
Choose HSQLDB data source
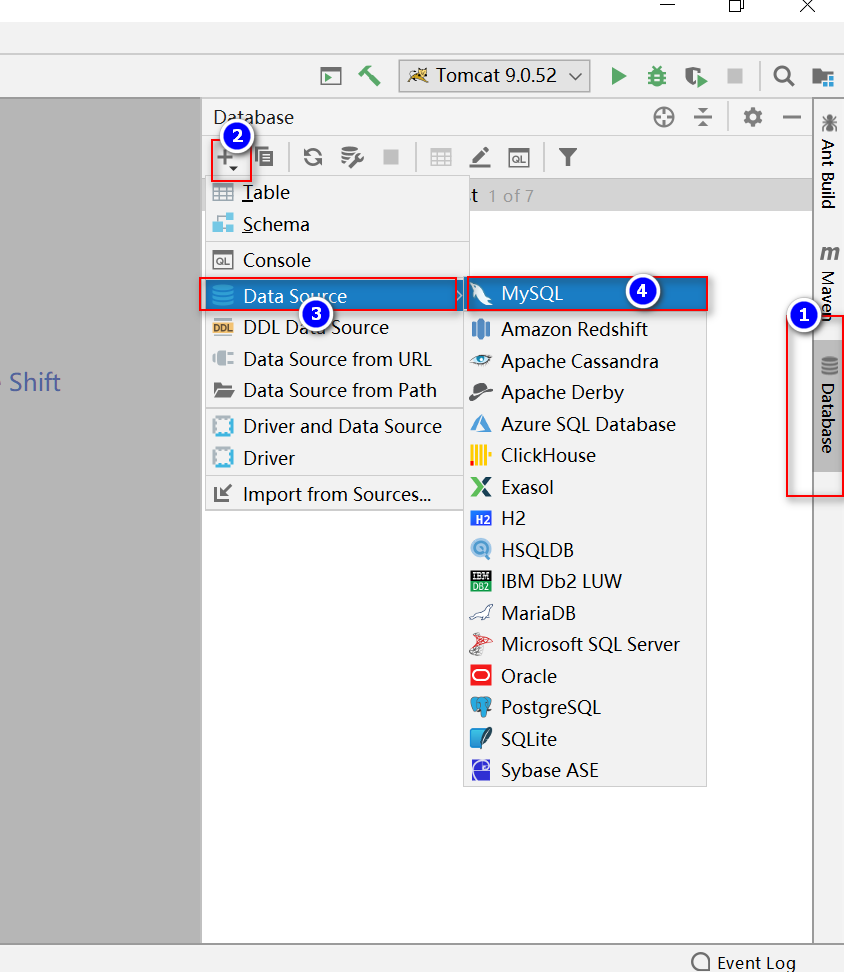tap(585, 550)
